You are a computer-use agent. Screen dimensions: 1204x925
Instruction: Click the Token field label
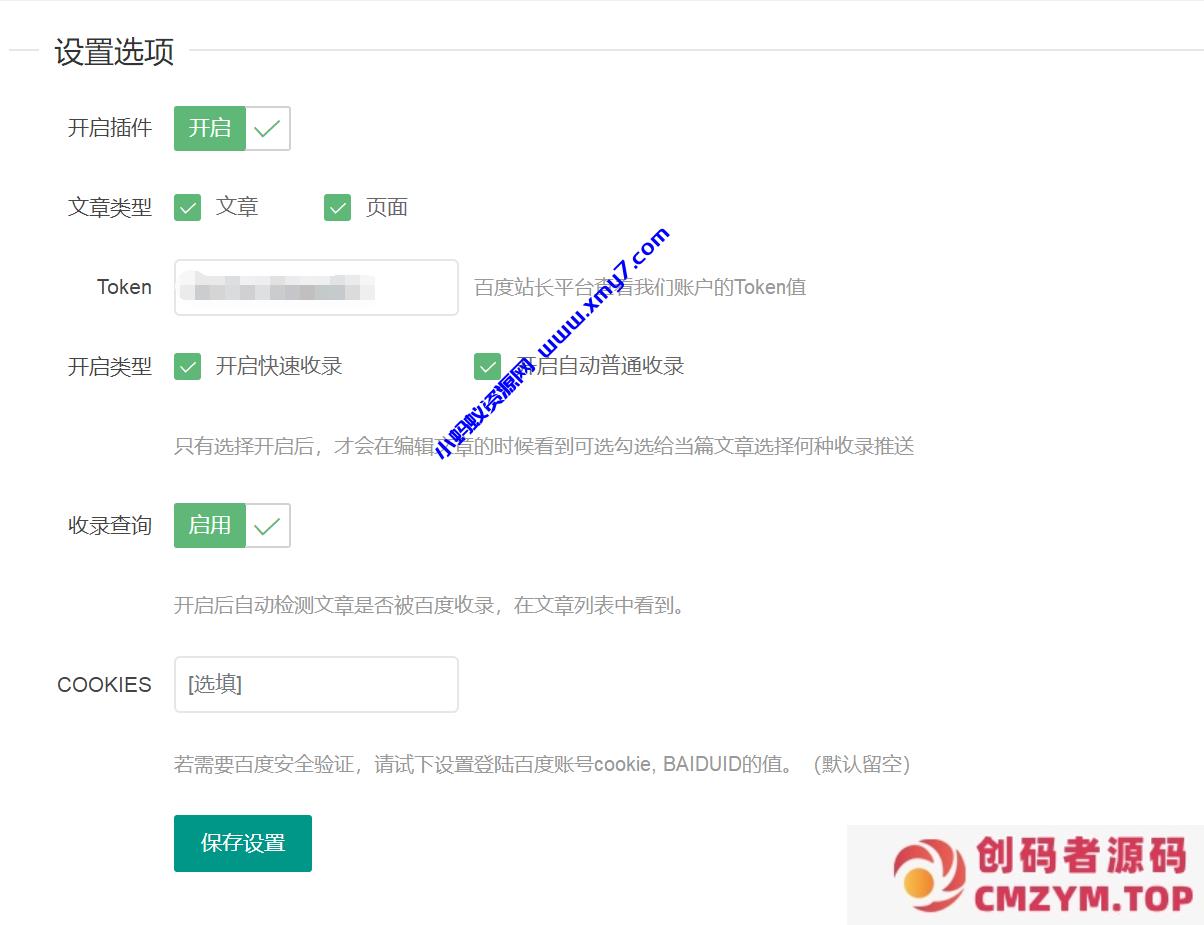(x=124, y=288)
